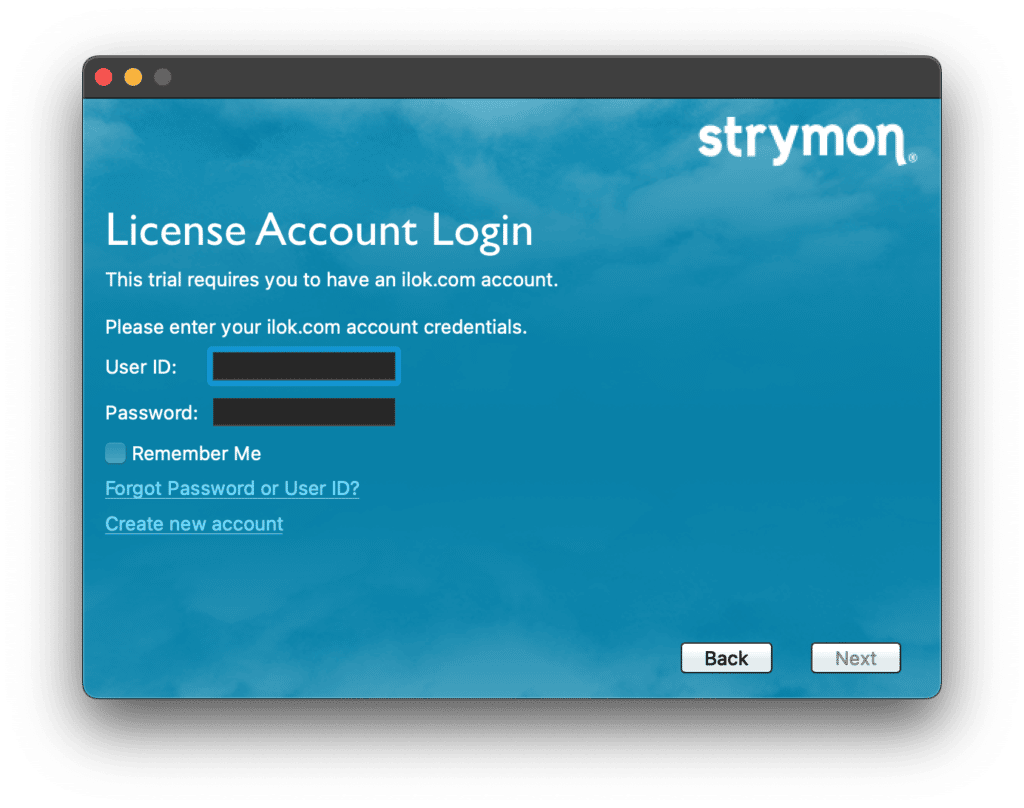Focus the highlighted User ID text box

(303, 366)
